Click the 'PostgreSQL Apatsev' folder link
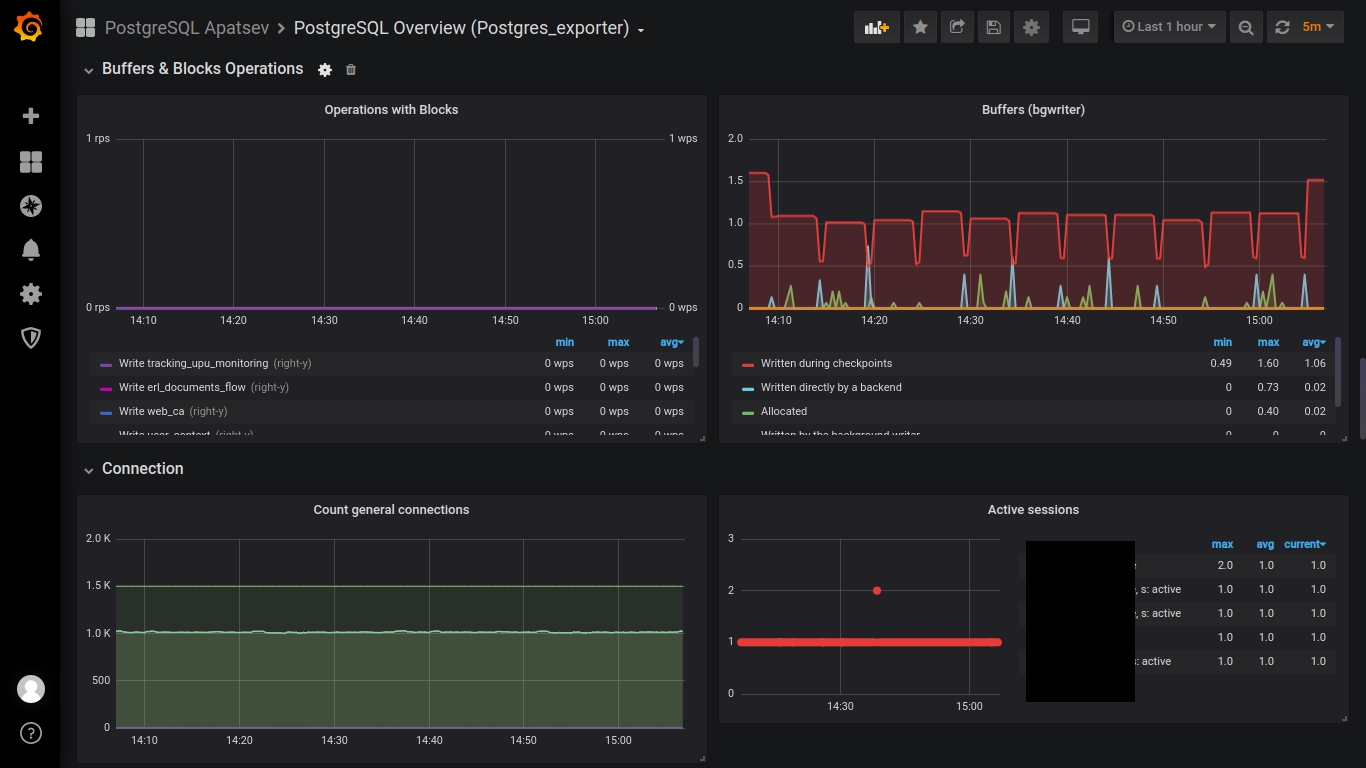The image size is (1366, 768). tap(186, 28)
